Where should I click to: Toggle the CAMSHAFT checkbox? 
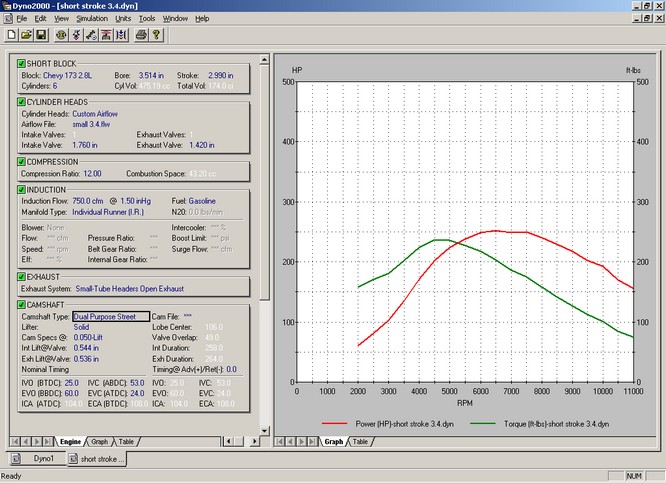[21, 304]
